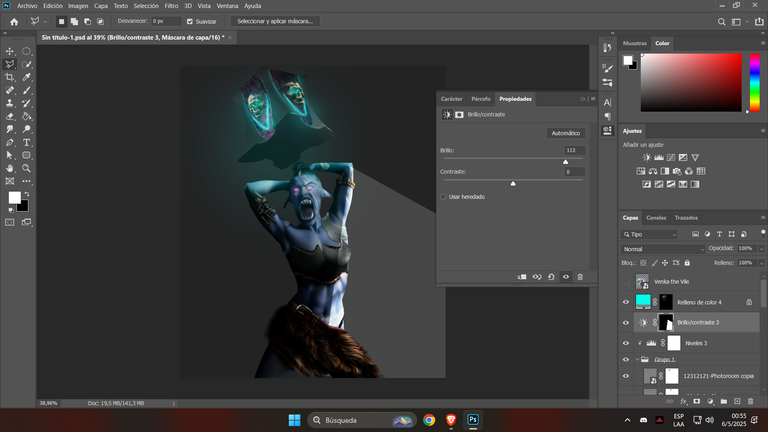Viewport: 768px width, 432px height.
Task: Open the Archivo menu
Action: (x=27, y=6)
